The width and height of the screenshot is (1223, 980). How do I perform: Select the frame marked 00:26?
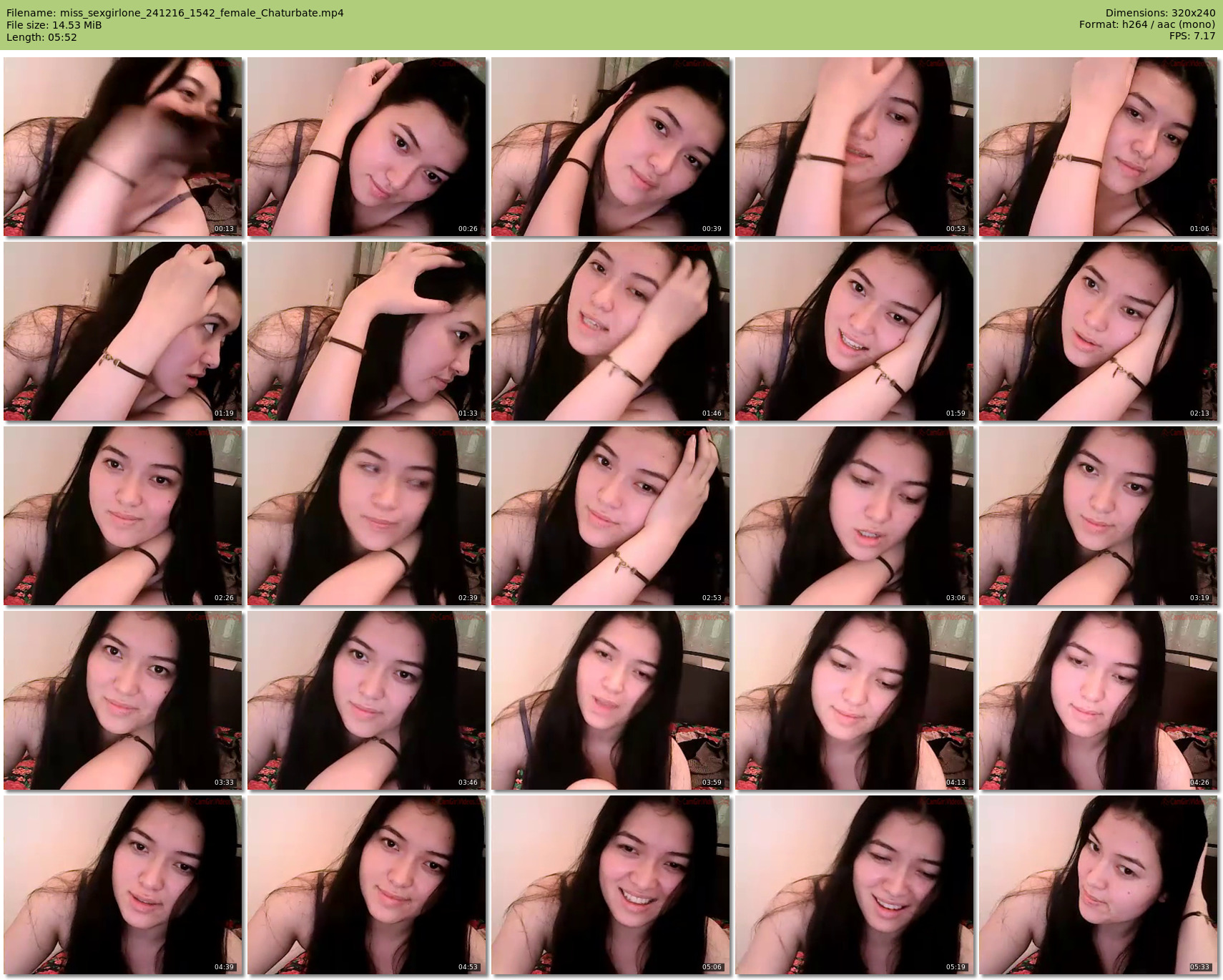click(367, 147)
